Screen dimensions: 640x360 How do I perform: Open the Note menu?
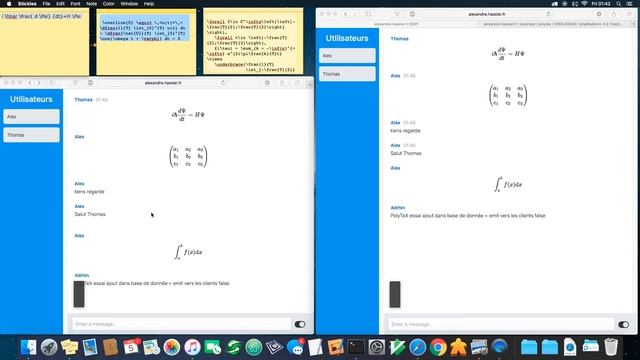(91, 4)
